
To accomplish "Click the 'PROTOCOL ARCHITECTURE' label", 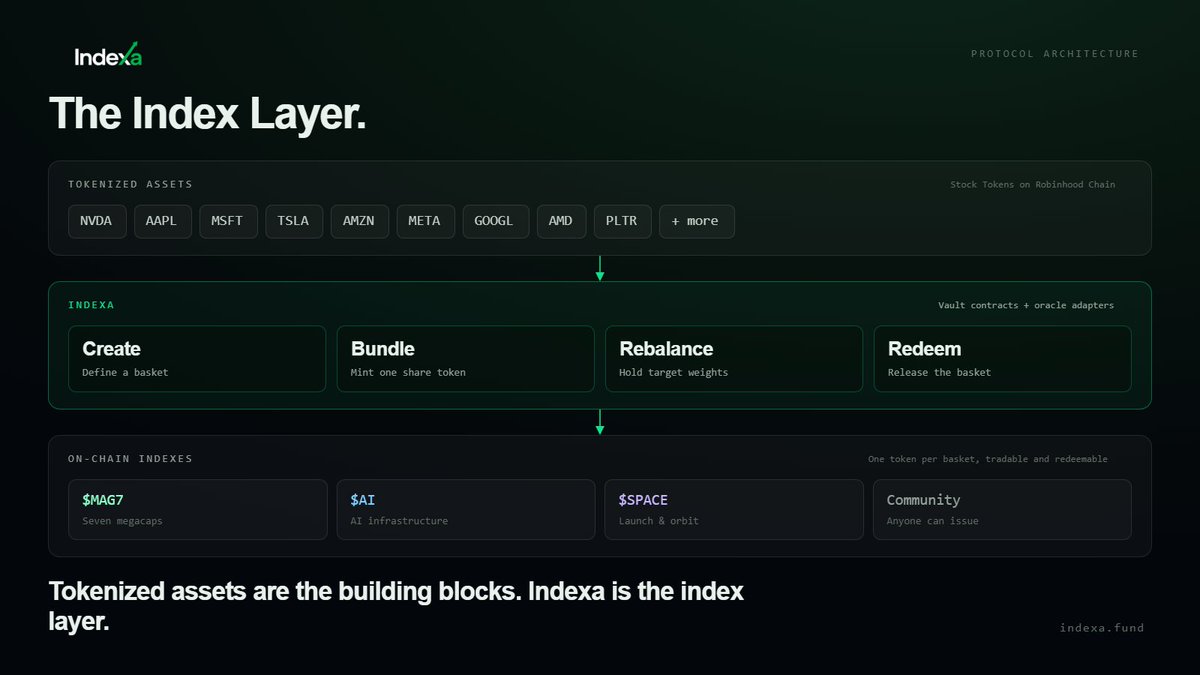I will coord(1055,54).
